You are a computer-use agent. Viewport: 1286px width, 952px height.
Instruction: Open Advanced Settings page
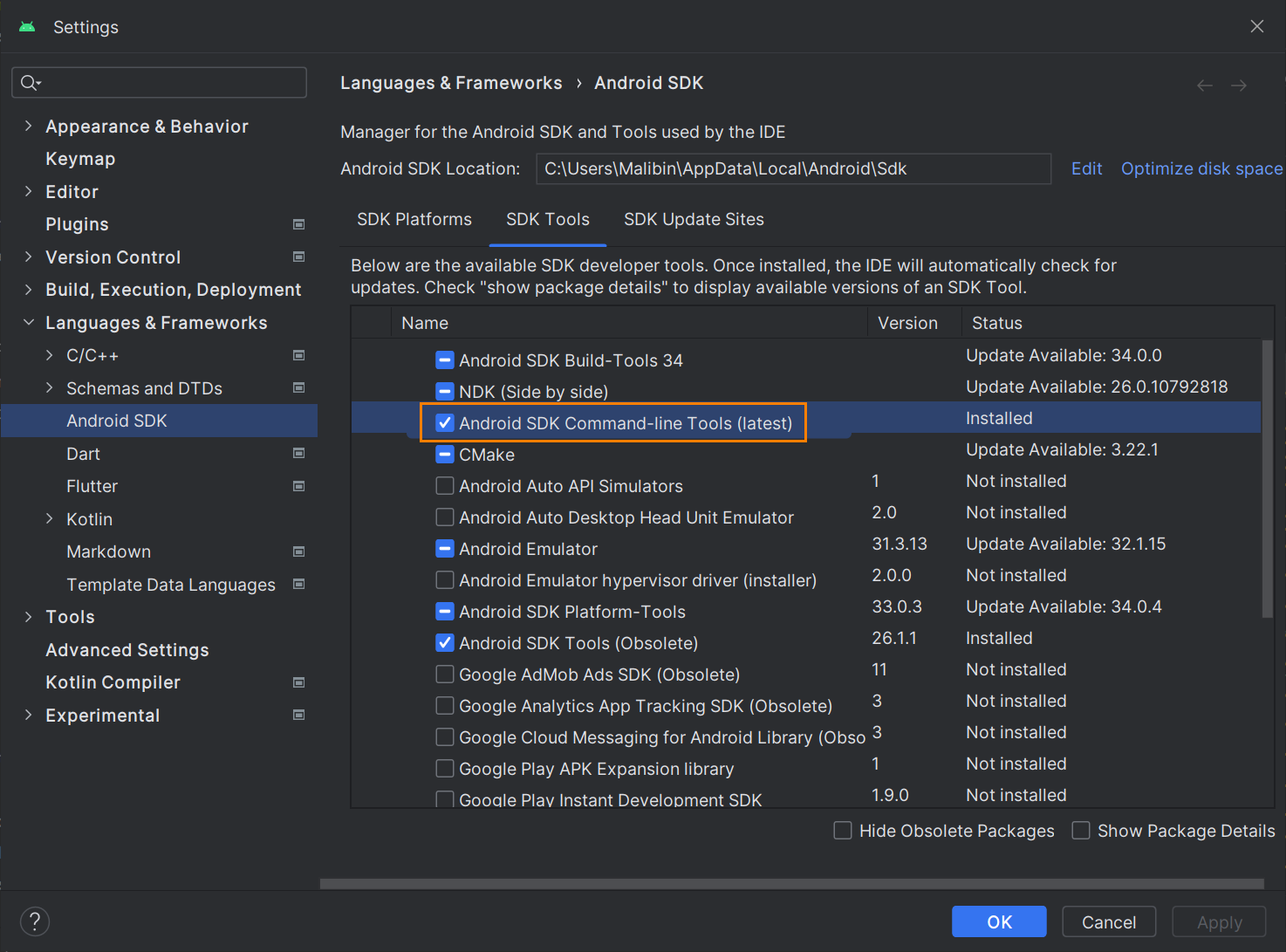pos(127,650)
